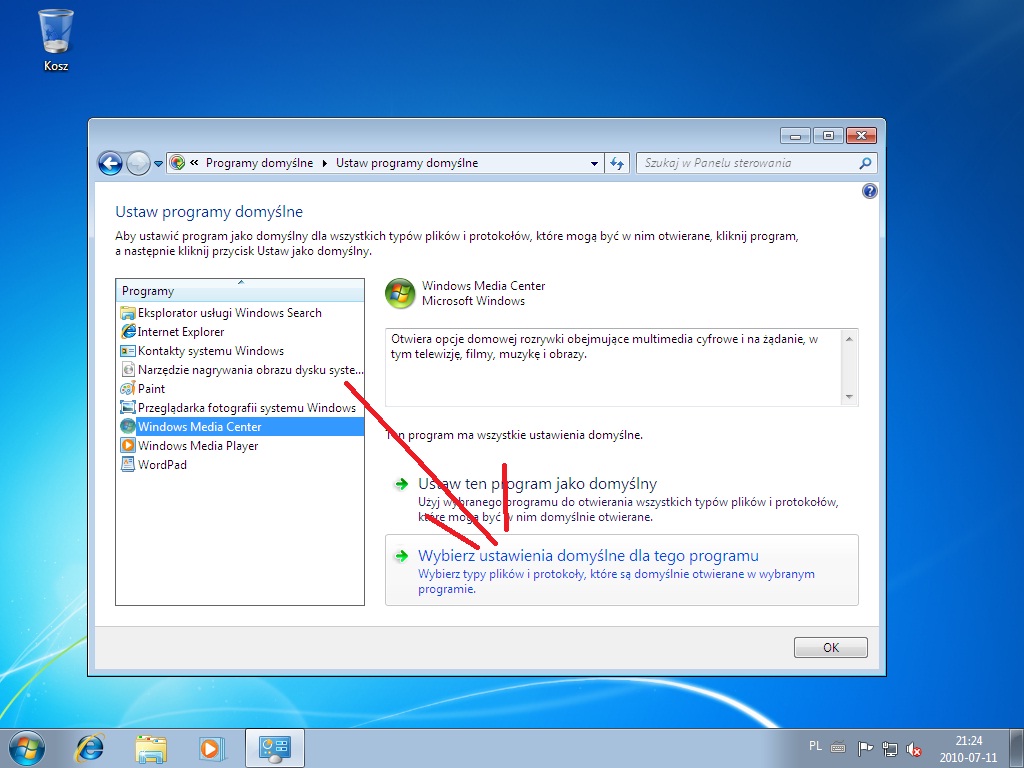Click the Paint palette list icon
The height and width of the screenshot is (768, 1024).
click(x=128, y=389)
